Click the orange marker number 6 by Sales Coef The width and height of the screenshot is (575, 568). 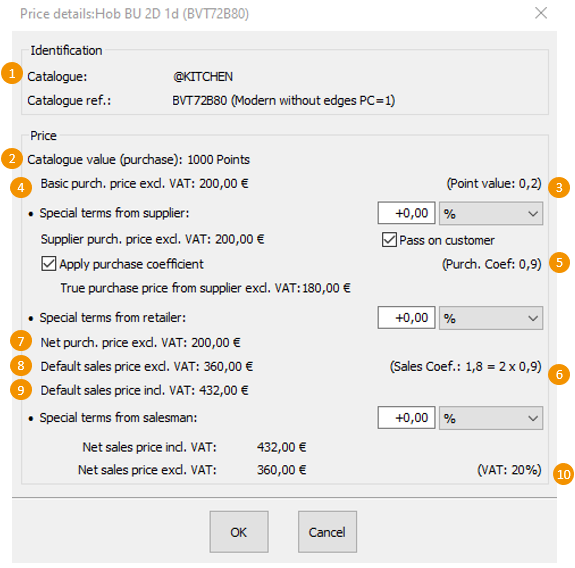pyautogui.click(x=559, y=374)
